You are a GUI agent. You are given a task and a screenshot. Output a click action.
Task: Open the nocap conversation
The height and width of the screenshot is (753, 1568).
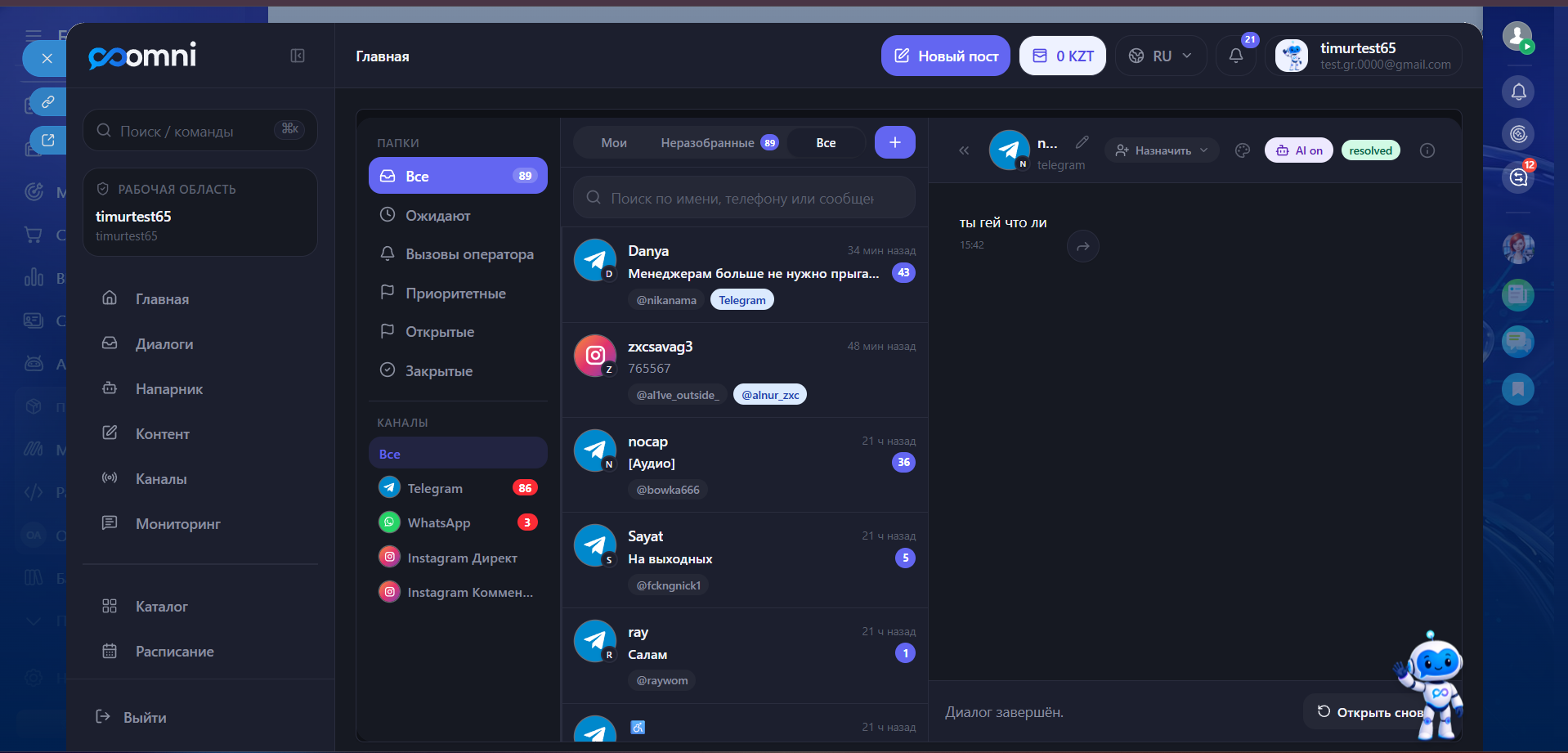pos(745,464)
